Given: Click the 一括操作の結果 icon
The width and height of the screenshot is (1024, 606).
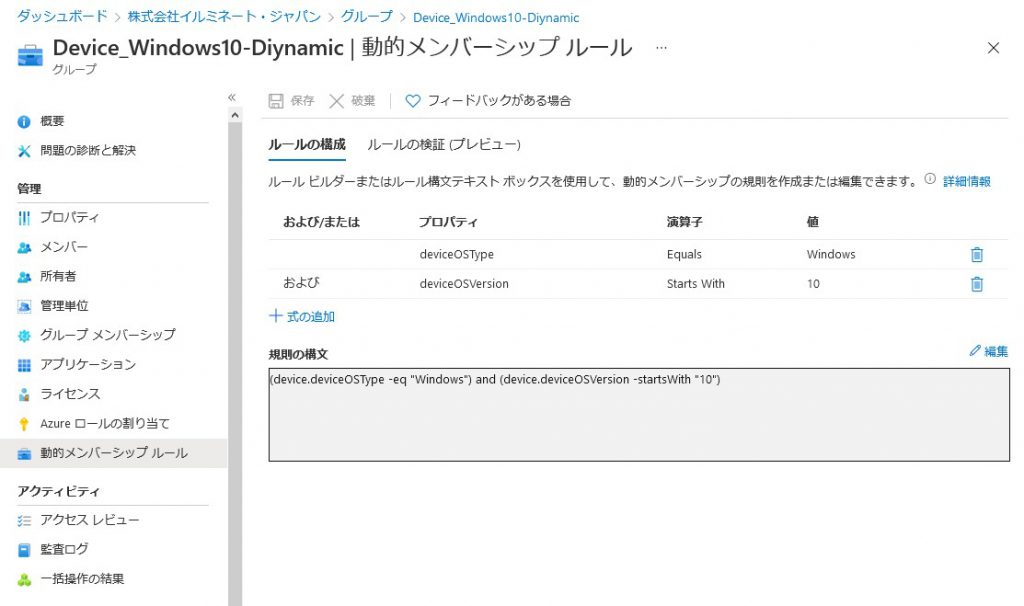Looking at the screenshot, I should click(x=24, y=579).
